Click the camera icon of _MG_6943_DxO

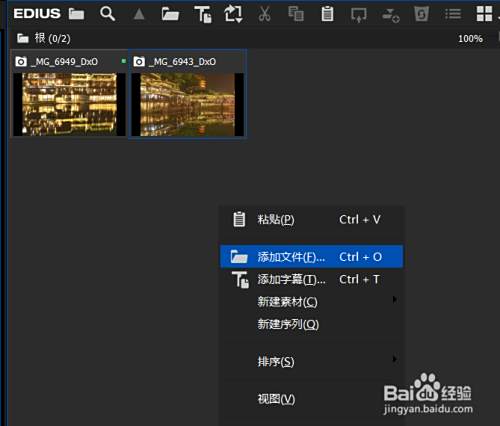click(x=139, y=62)
